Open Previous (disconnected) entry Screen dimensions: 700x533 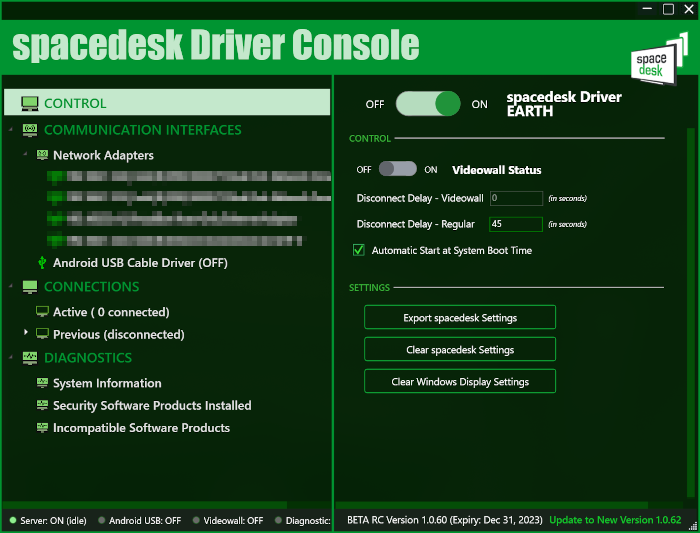pyautogui.click(x=119, y=334)
